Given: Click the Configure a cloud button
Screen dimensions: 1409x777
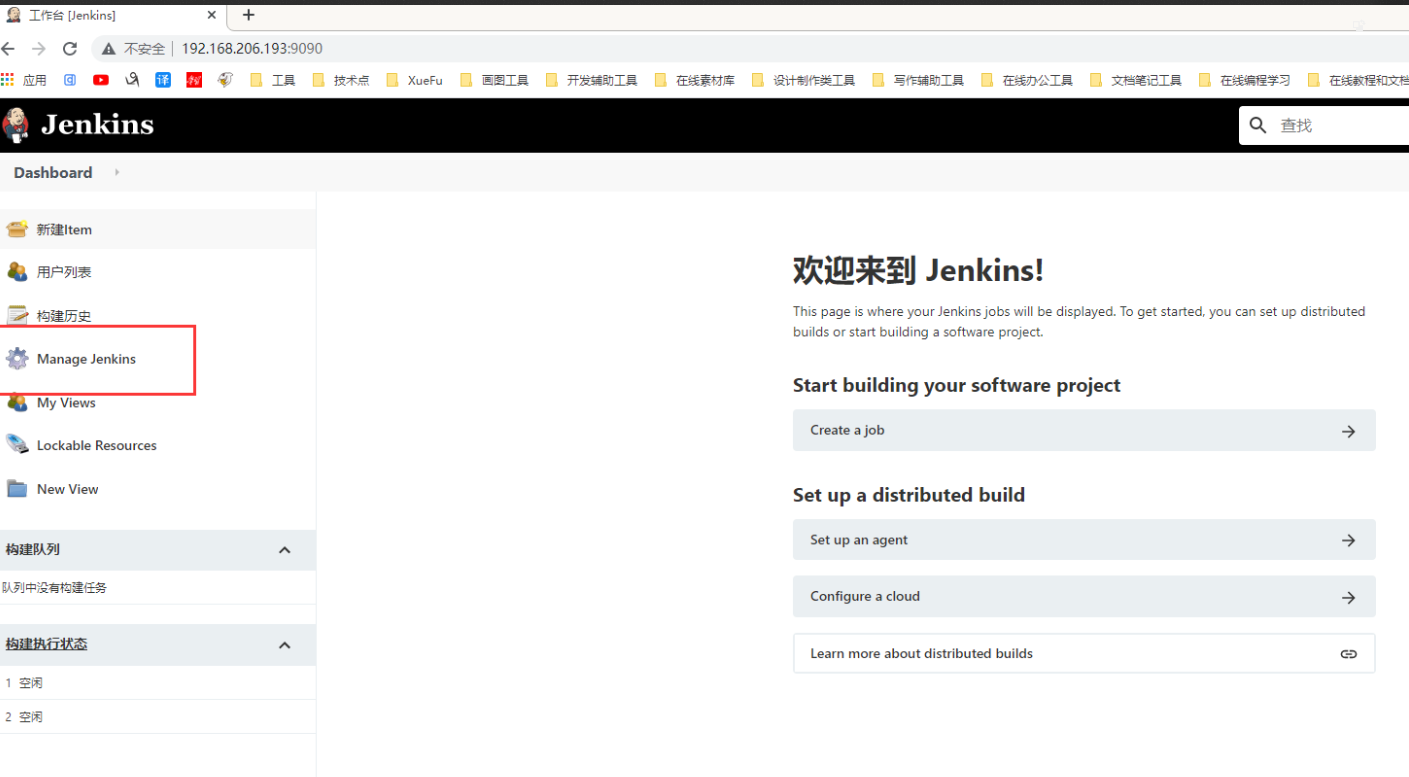Looking at the screenshot, I should (x=1084, y=596).
